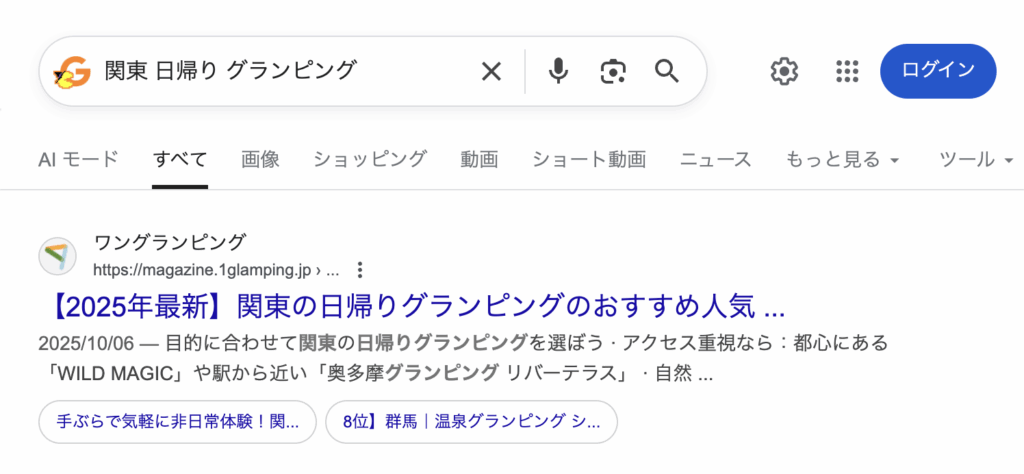Viewport: 1024px width, 474px height.
Task: Switch to the 画像 tab
Action: click(260, 159)
